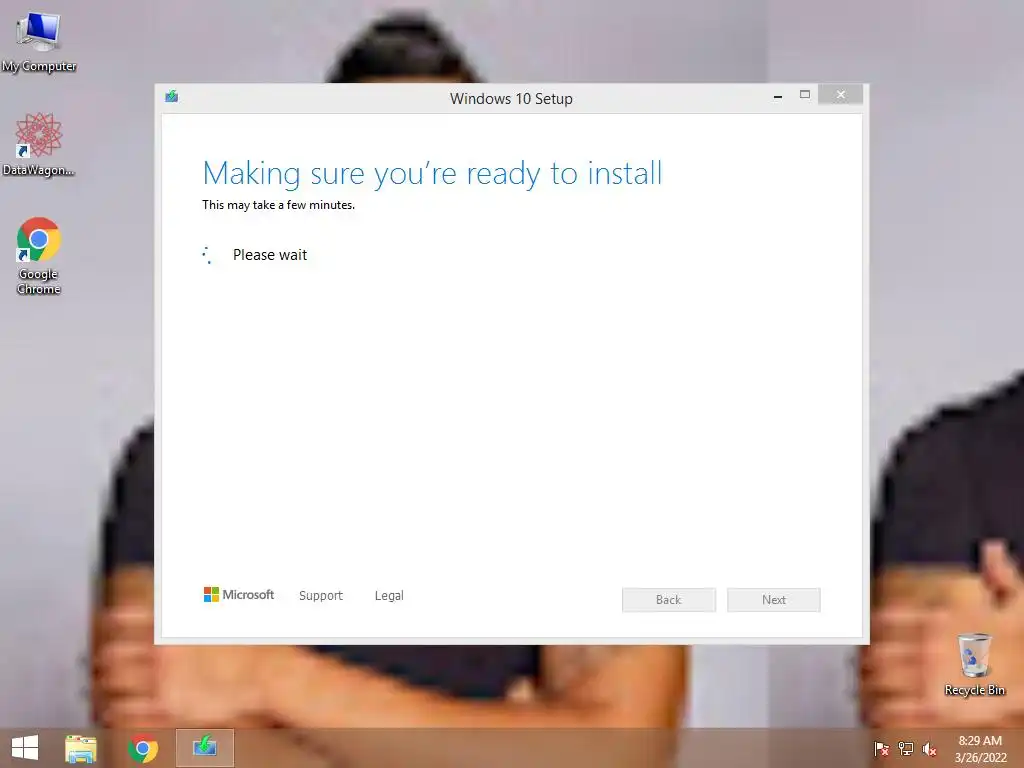Click the Windows 10 Setup taskbar icon
The width and height of the screenshot is (1024, 768).
pyautogui.click(x=204, y=748)
